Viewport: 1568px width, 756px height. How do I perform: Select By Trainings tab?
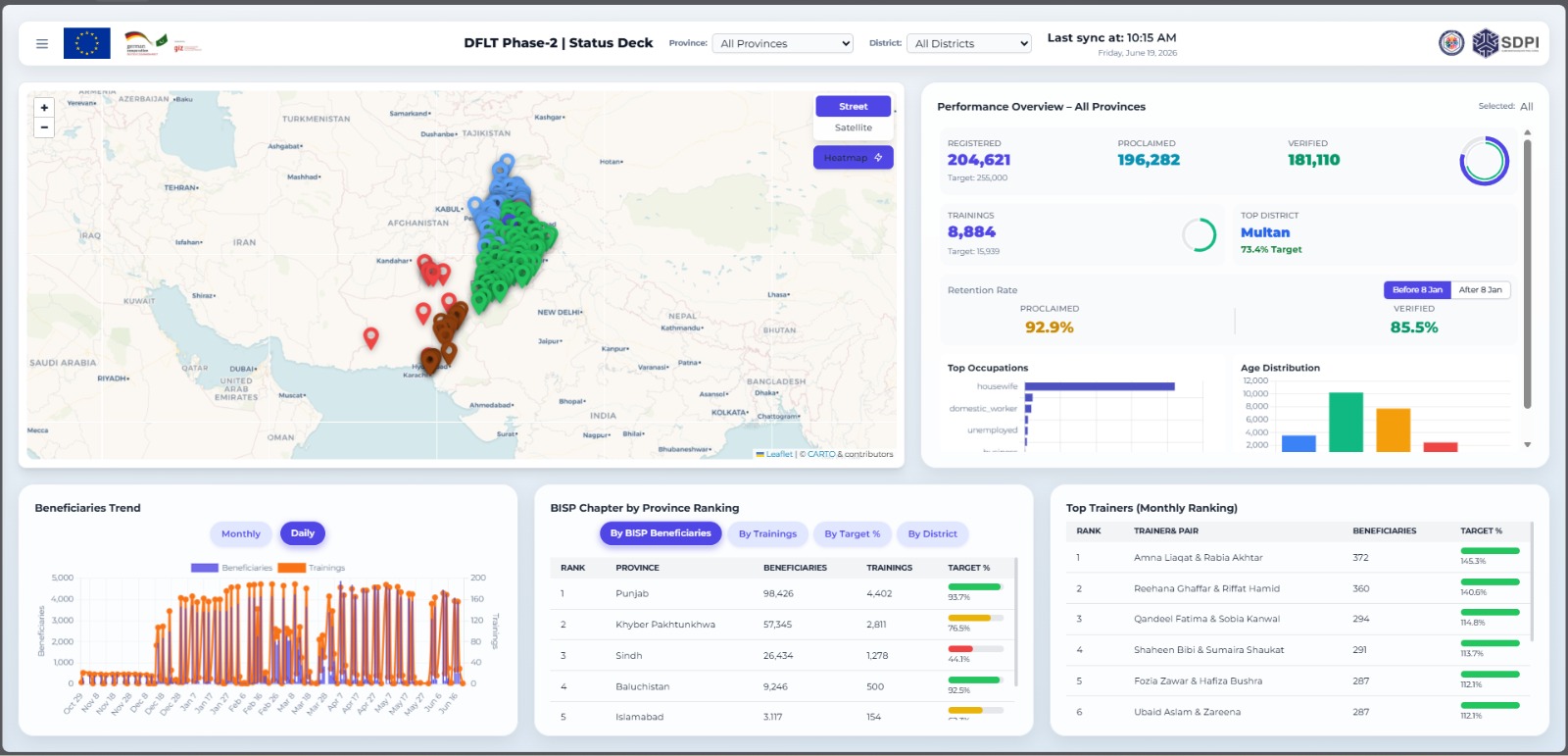pos(767,534)
